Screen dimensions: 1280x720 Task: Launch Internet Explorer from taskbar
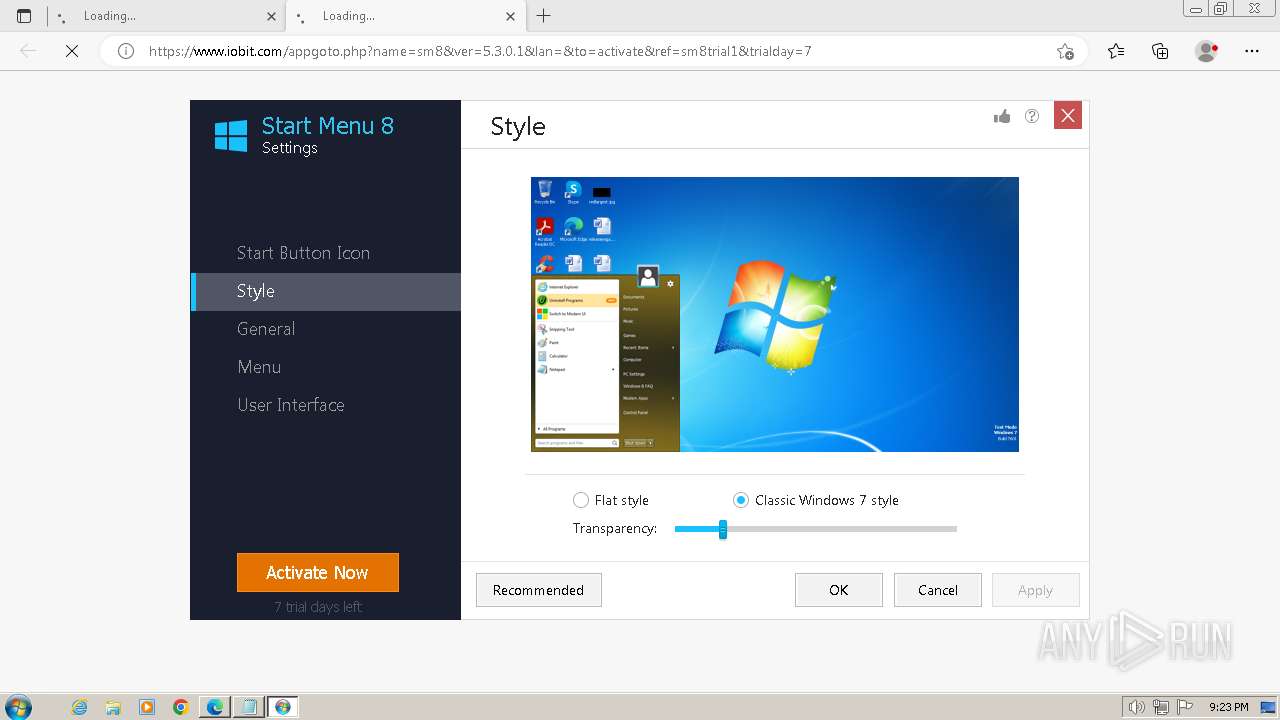(80, 707)
